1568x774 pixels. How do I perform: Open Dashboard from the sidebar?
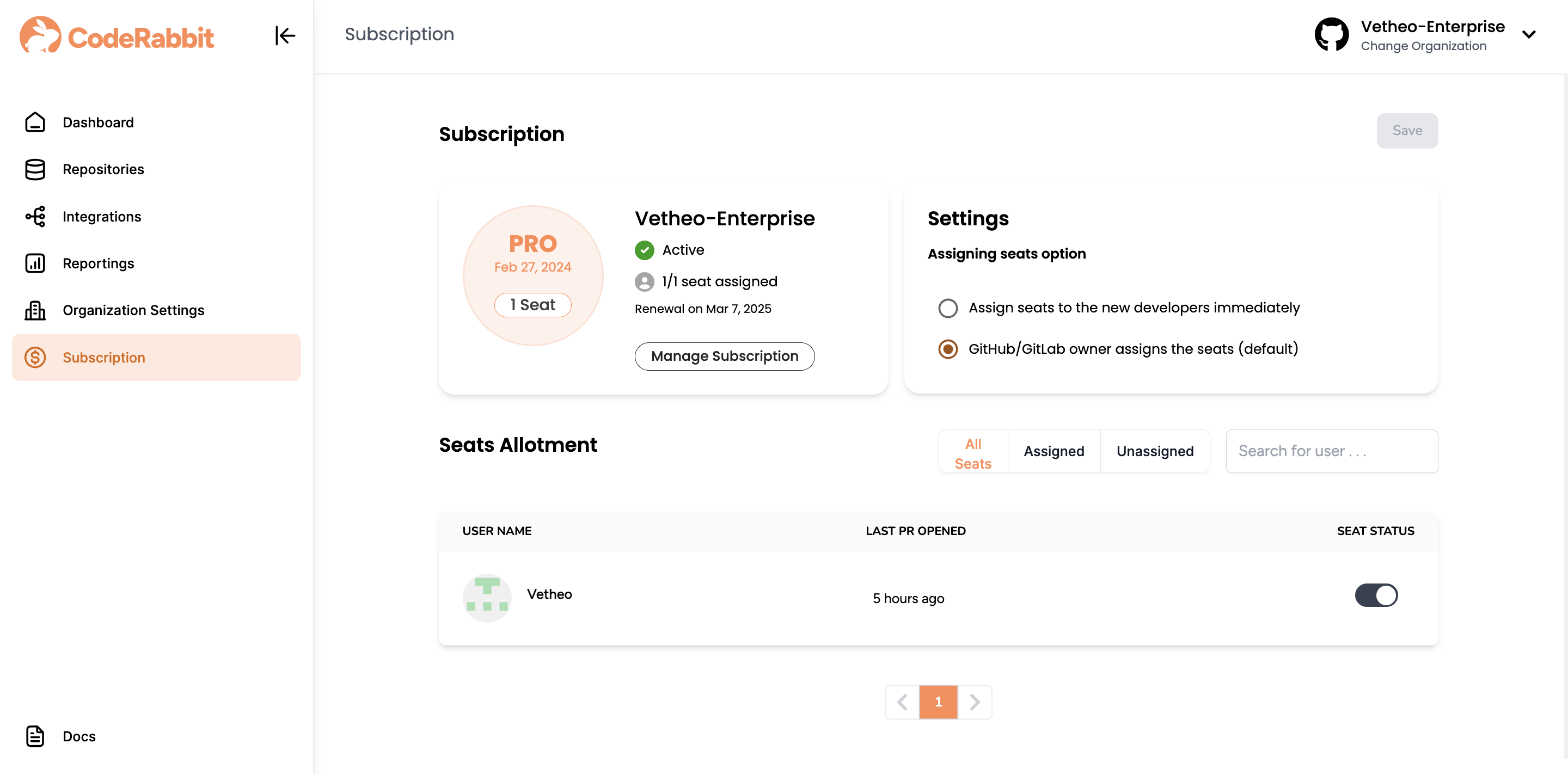pos(97,122)
